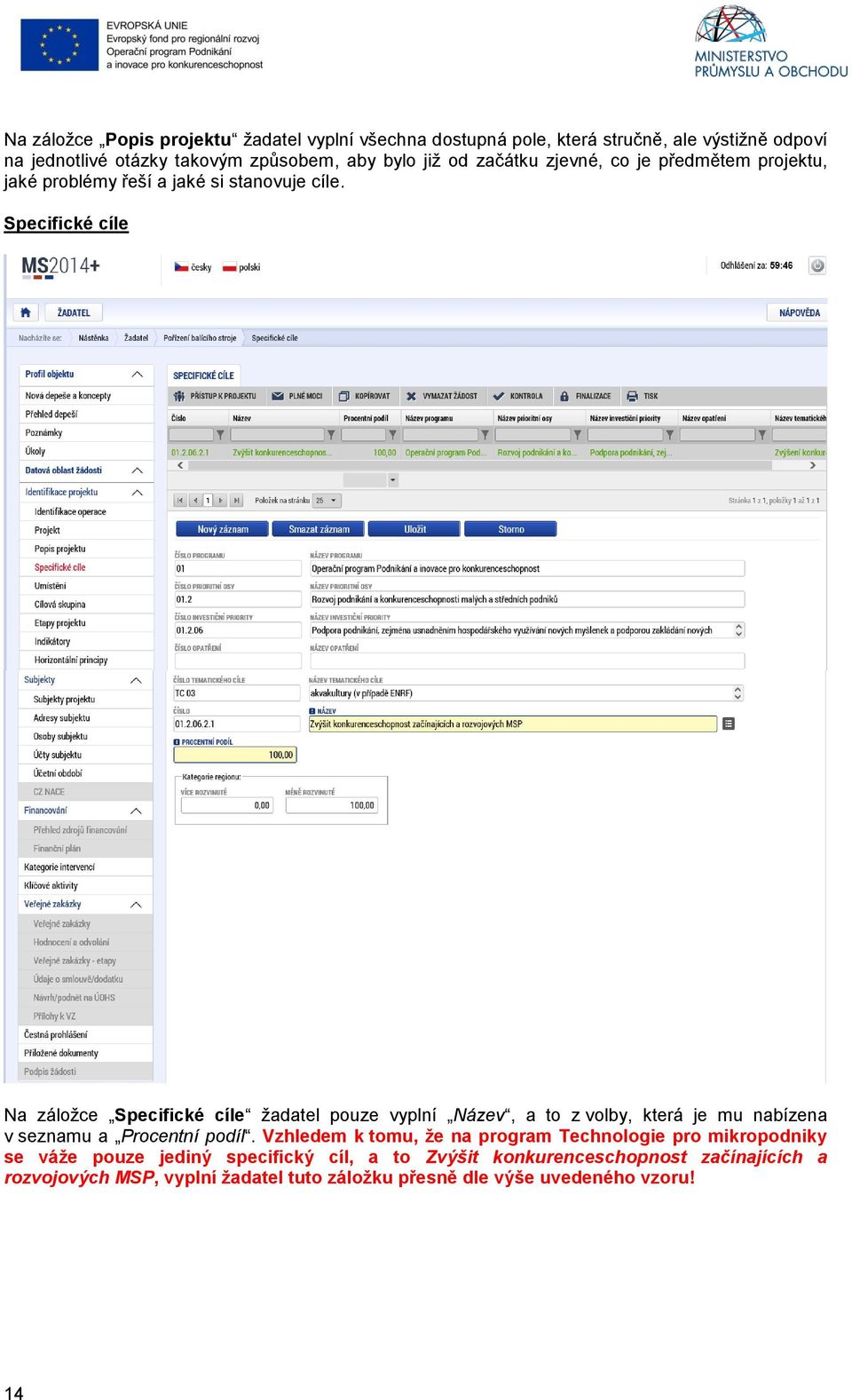The width and height of the screenshot is (852, 1400).
Task: Click Finalizace in the toolbar
Action: [585, 396]
